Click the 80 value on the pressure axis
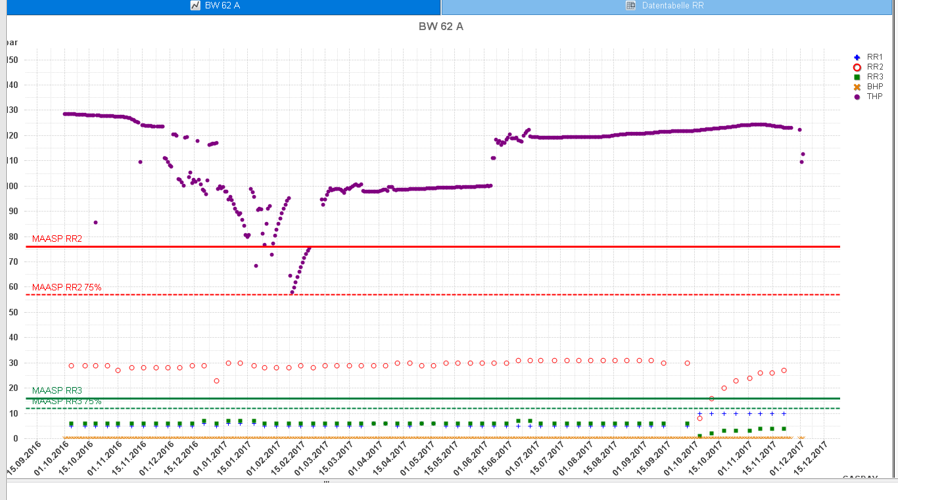The width and height of the screenshot is (932, 500). tap(12, 237)
